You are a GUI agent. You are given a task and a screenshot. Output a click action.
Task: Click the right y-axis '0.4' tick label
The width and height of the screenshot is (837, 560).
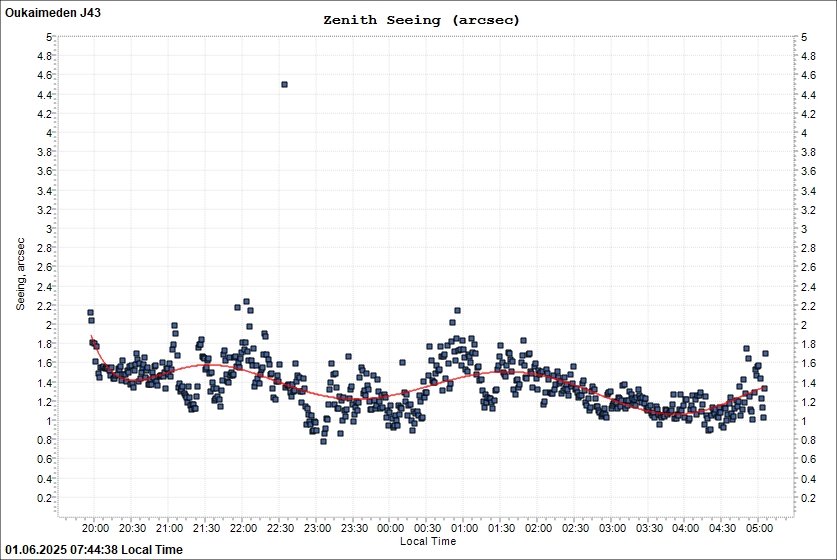808,479
